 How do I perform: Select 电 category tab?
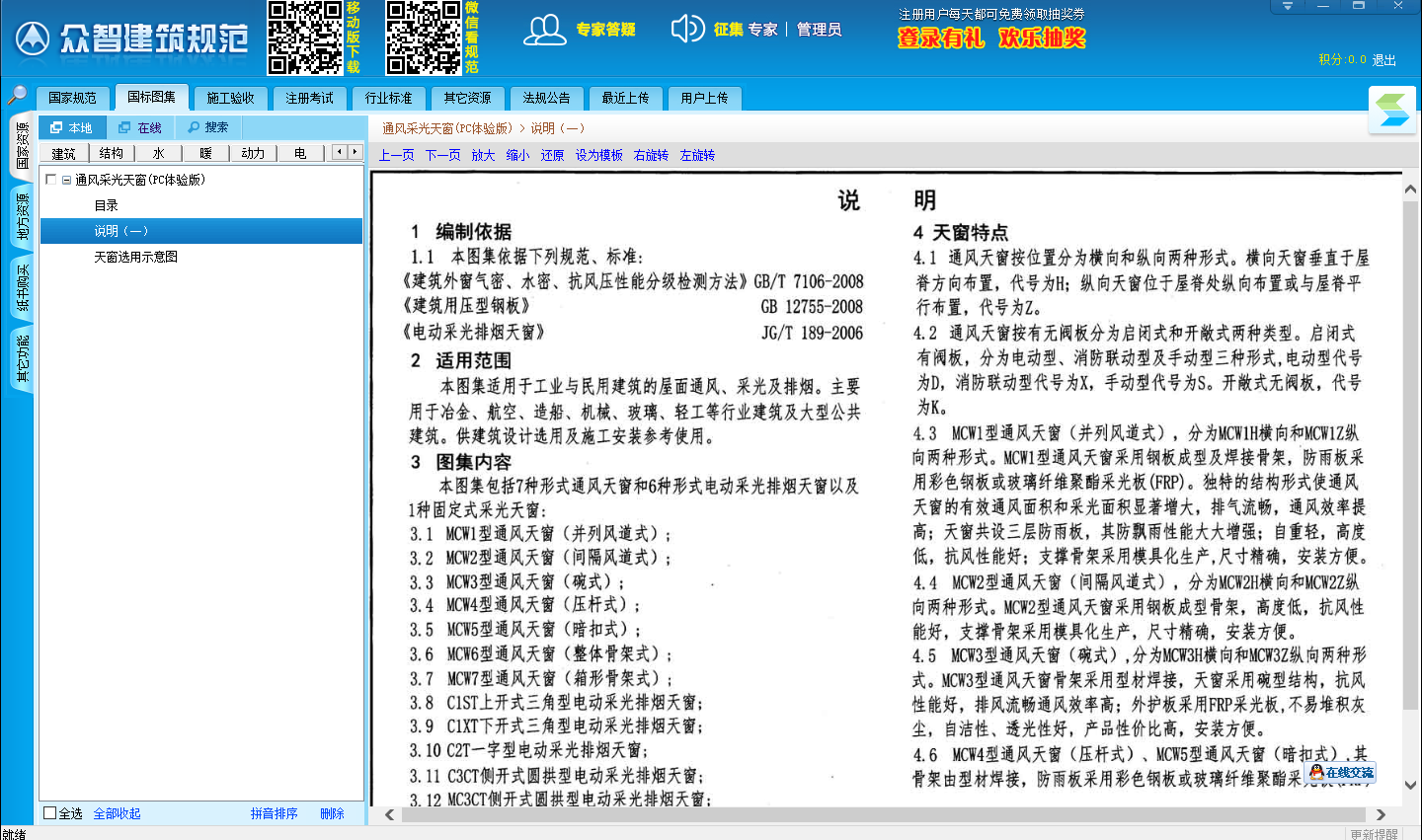pos(300,153)
